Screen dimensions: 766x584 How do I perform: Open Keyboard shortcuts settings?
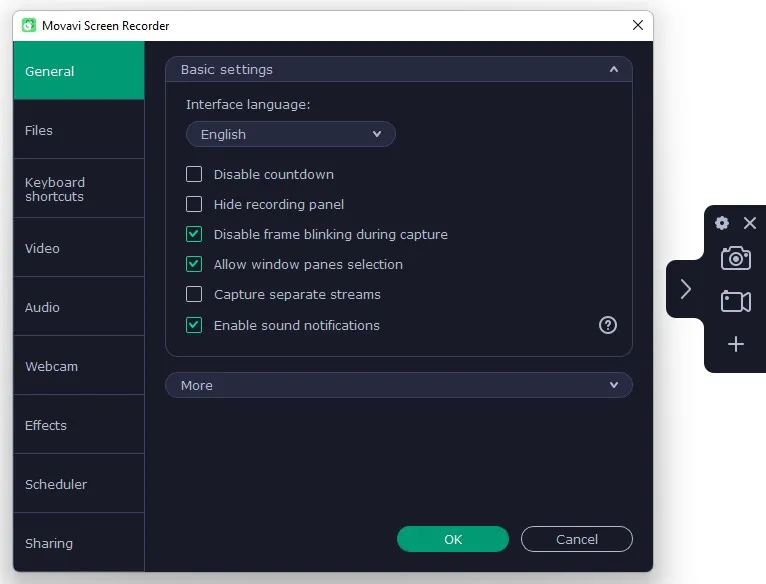[x=79, y=189]
